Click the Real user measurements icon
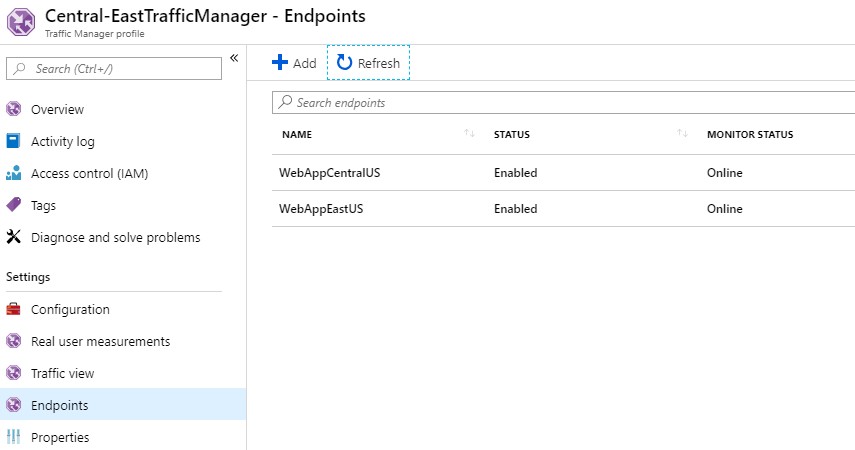The width and height of the screenshot is (855, 450). [x=14, y=341]
